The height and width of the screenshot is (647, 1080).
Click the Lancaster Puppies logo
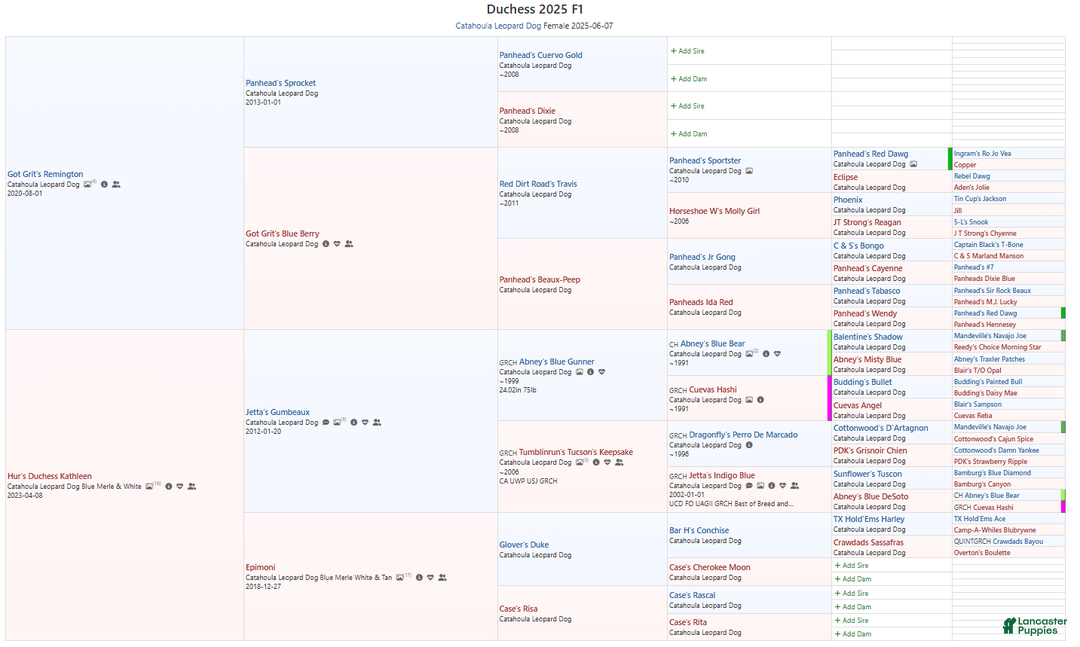(x=1034, y=625)
